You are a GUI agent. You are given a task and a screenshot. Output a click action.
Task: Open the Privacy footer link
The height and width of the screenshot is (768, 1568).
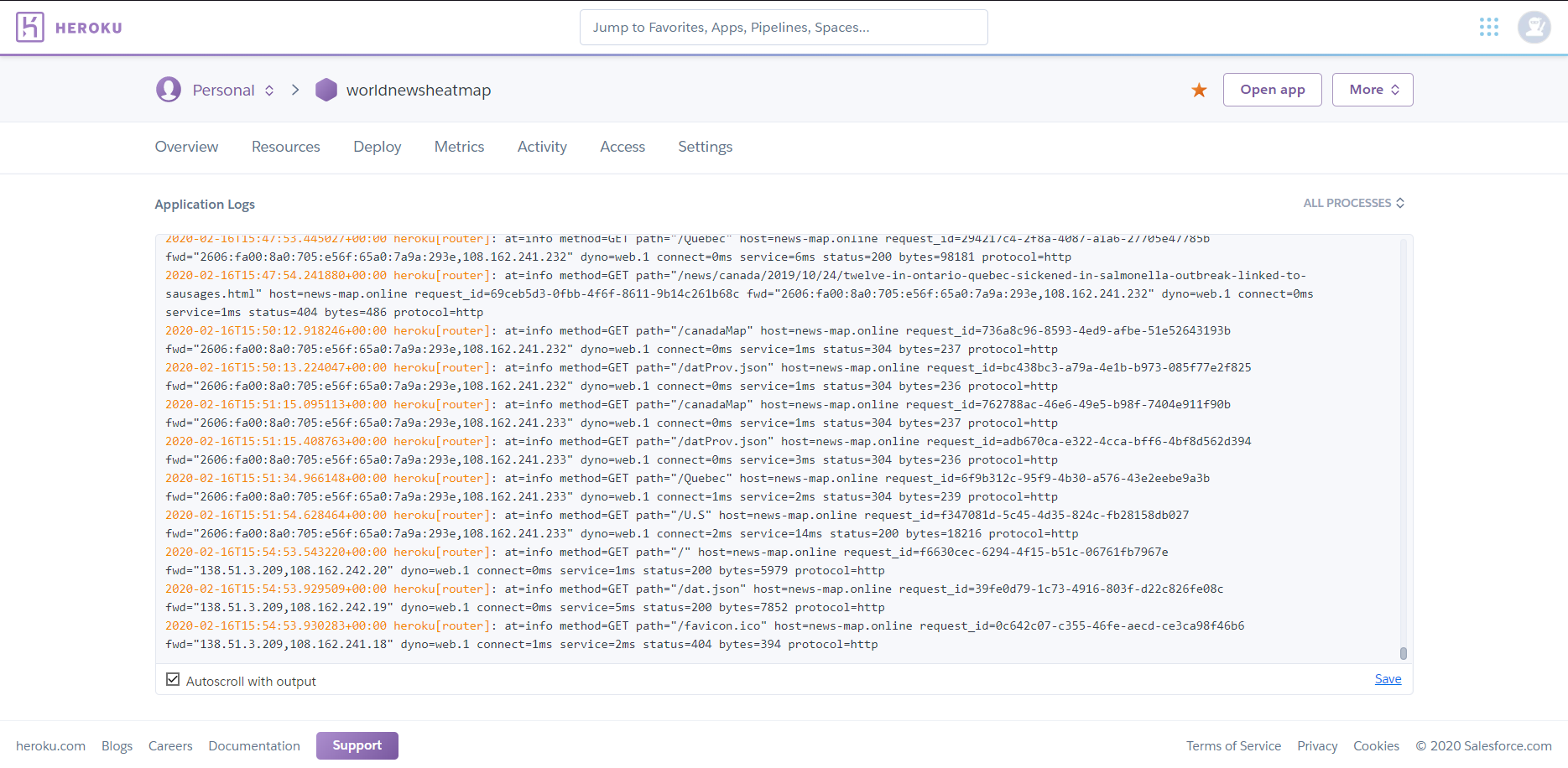click(1317, 746)
